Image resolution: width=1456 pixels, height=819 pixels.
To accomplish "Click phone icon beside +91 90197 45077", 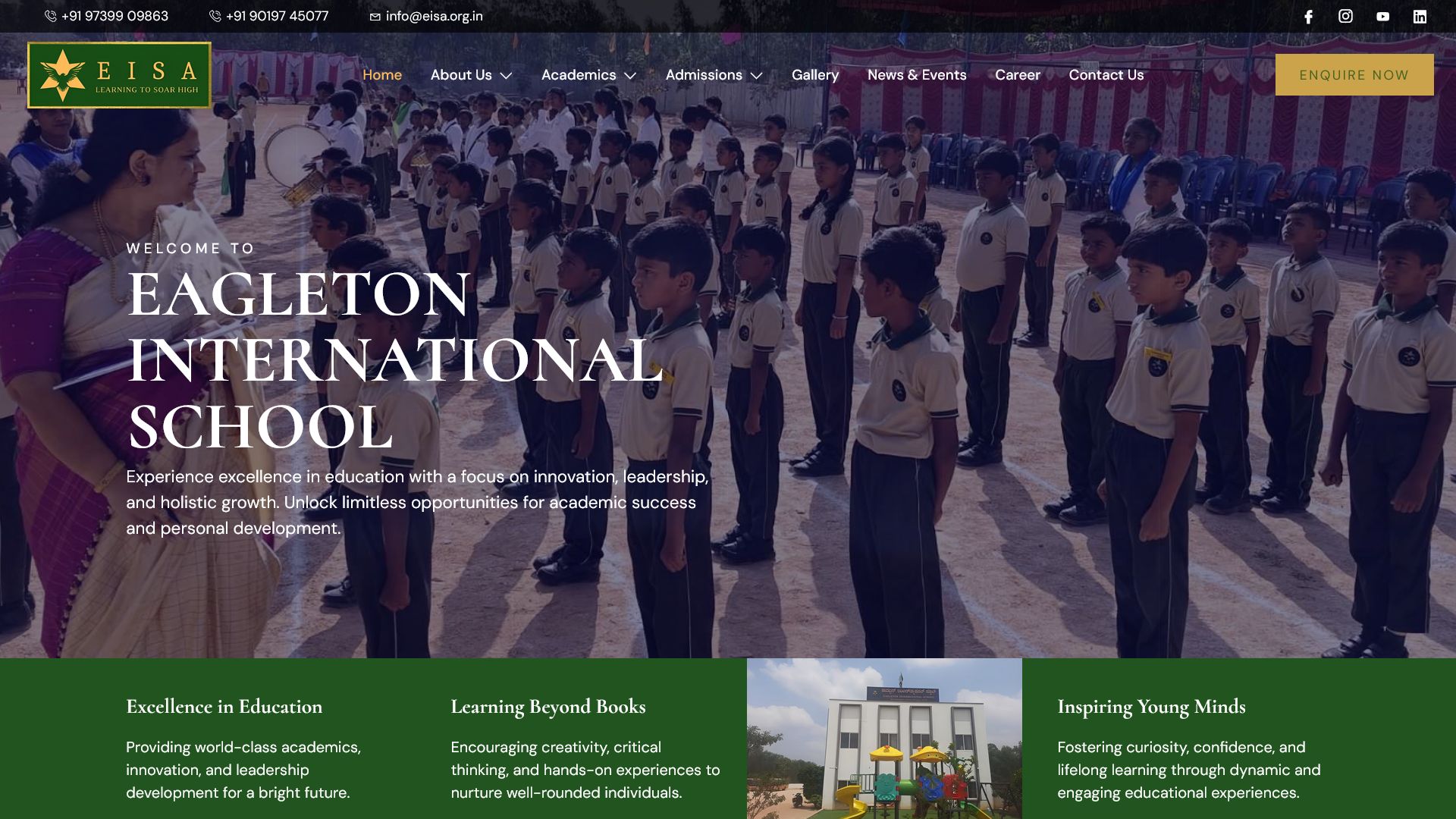I will pos(215,16).
